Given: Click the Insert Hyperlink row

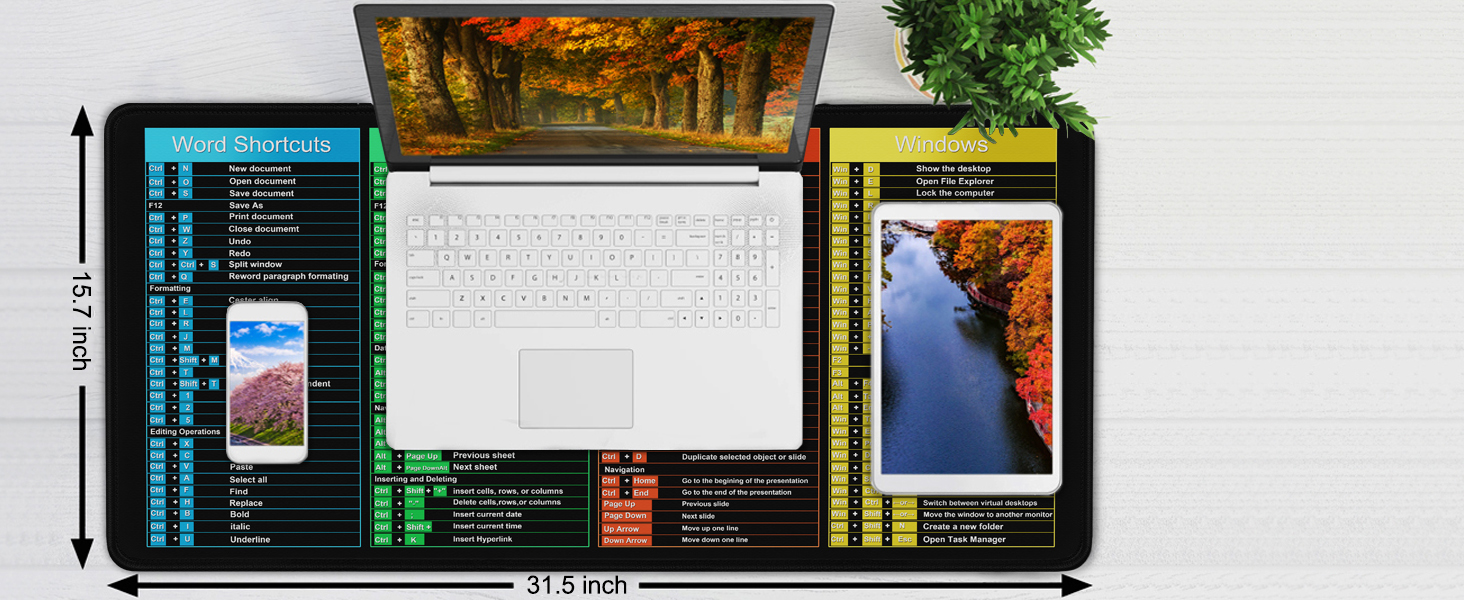Looking at the screenshot, I should tap(480, 539).
